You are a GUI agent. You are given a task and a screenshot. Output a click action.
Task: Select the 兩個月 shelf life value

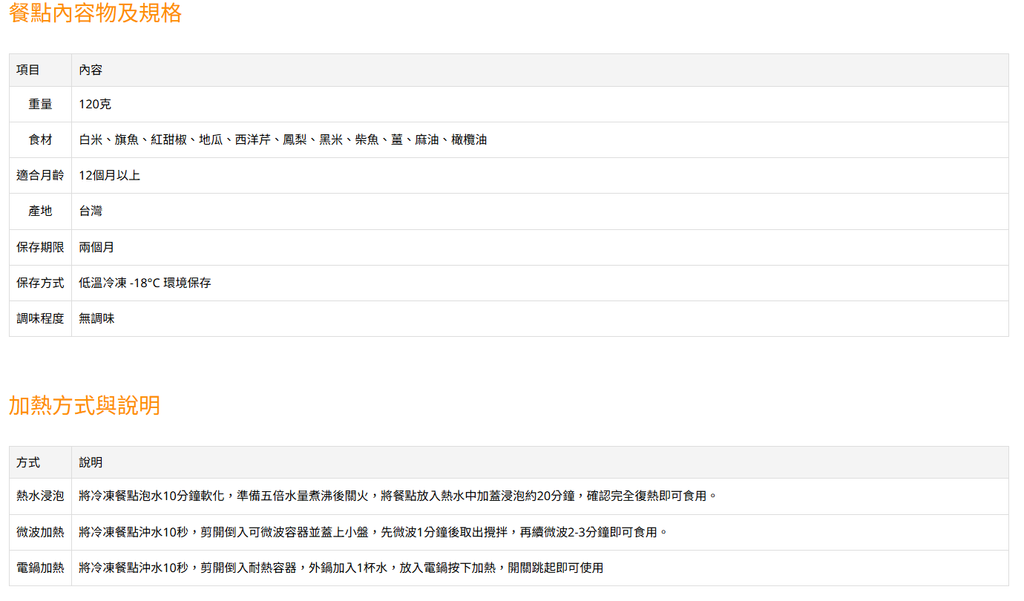point(97,247)
